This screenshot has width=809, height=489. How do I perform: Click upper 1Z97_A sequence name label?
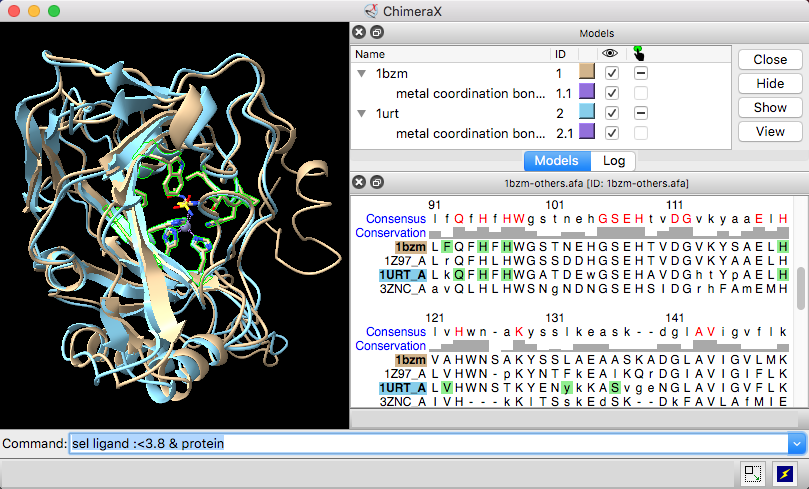[405, 261]
